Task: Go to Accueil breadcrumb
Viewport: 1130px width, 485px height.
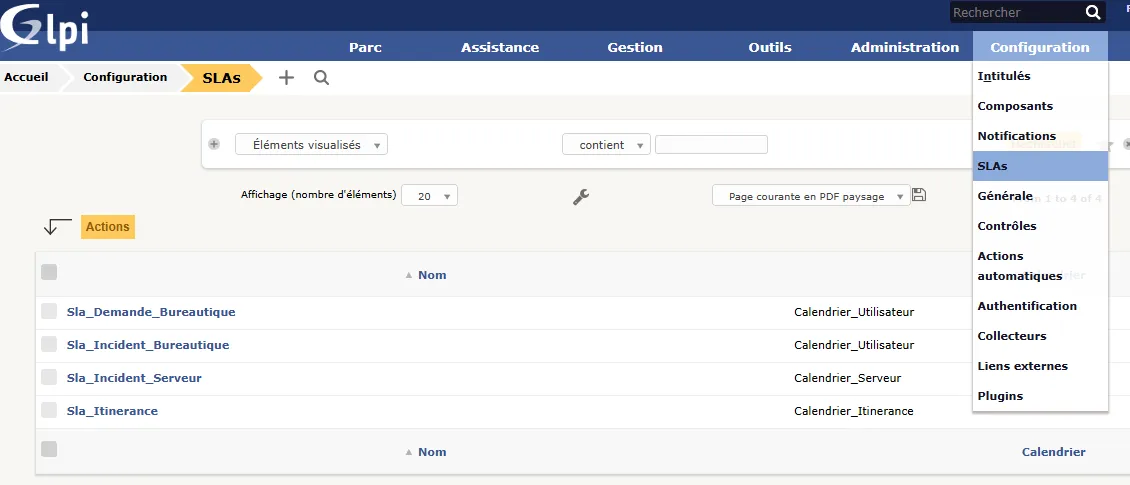Action: tap(27, 77)
